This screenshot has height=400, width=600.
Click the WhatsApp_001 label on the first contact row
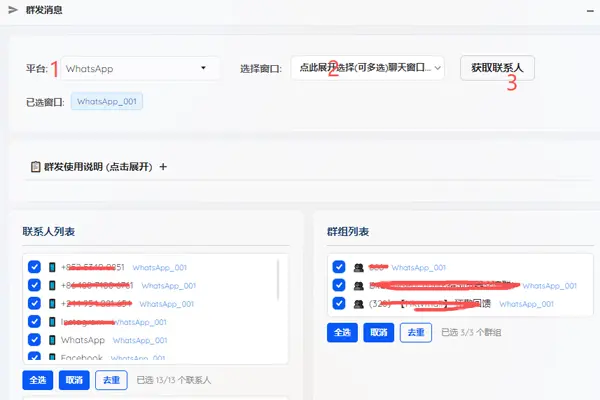tap(160, 268)
